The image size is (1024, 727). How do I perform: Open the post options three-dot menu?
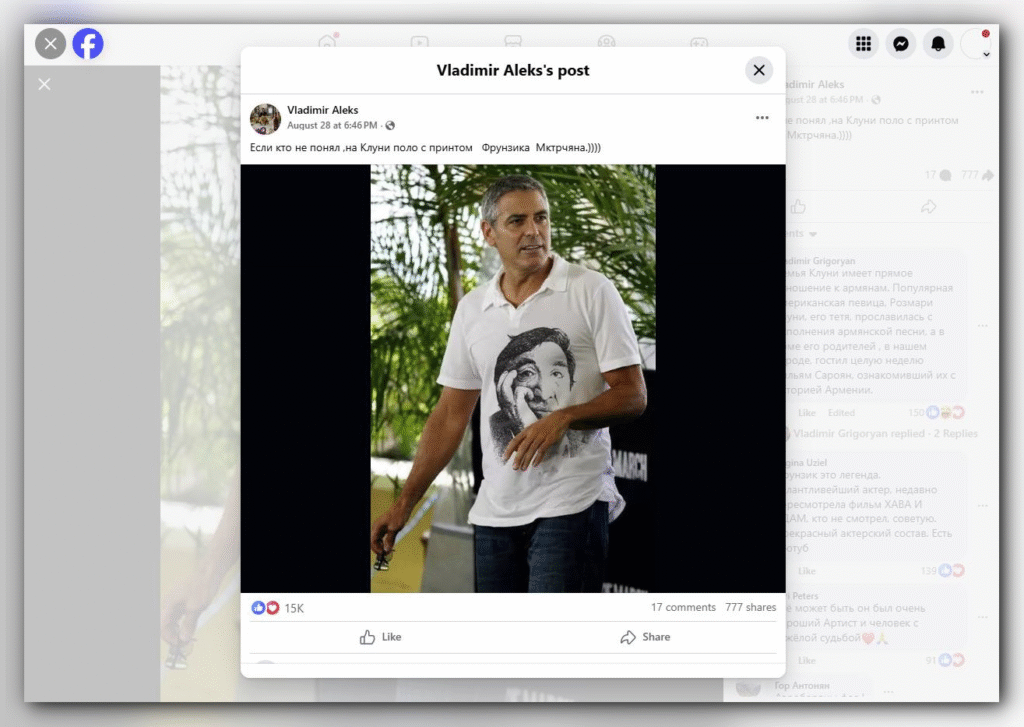[762, 118]
